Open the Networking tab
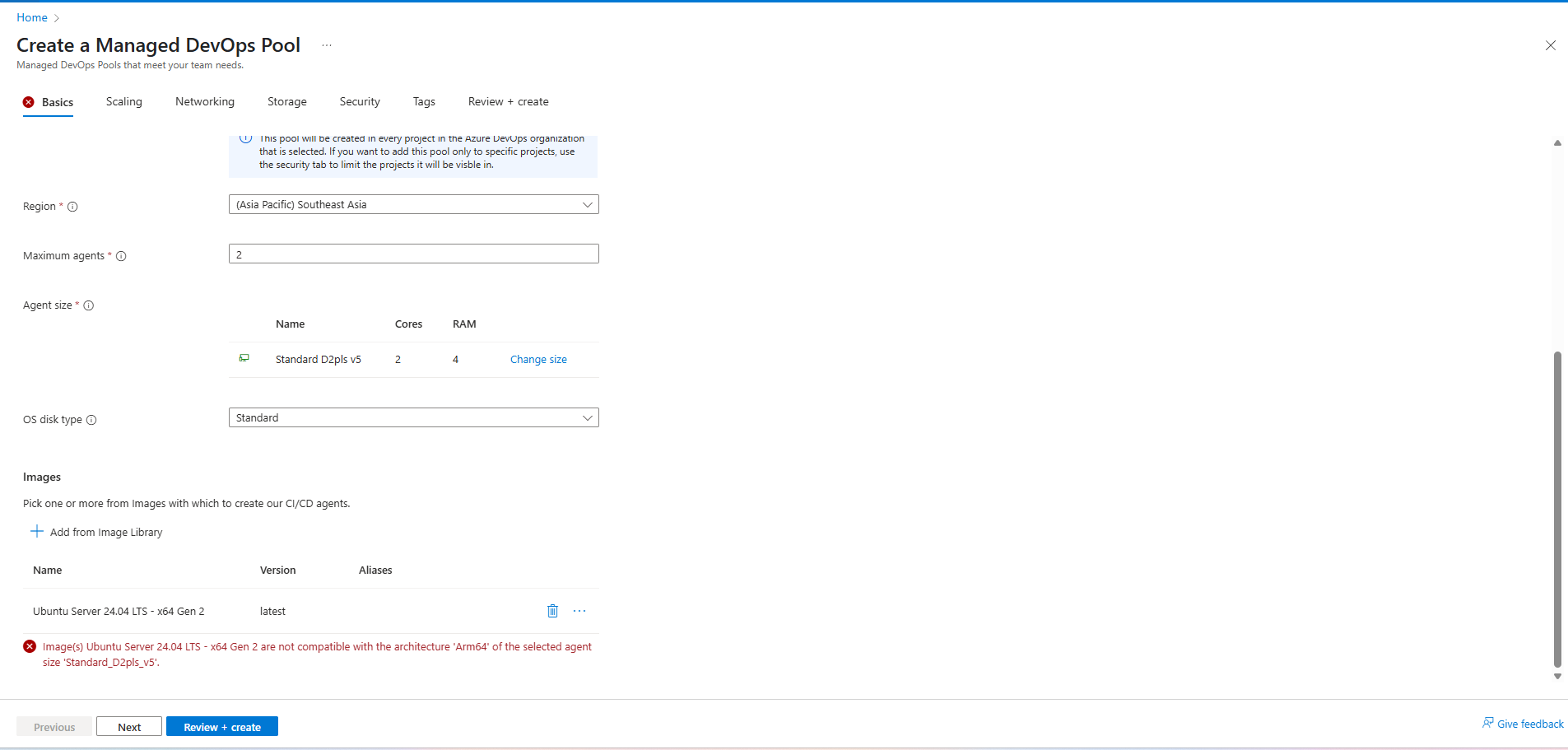This screenshot has width=1568, height=750. click(x=205, y=101)
